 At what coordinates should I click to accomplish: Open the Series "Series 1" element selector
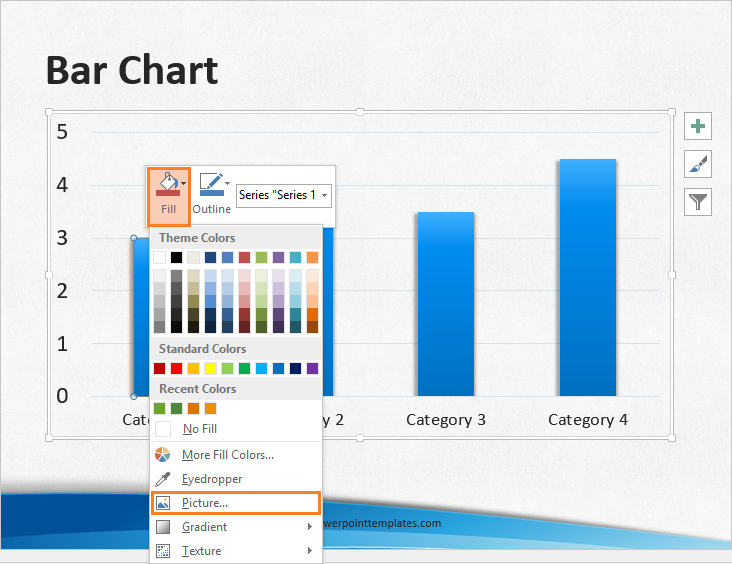(x=284, y=195)
